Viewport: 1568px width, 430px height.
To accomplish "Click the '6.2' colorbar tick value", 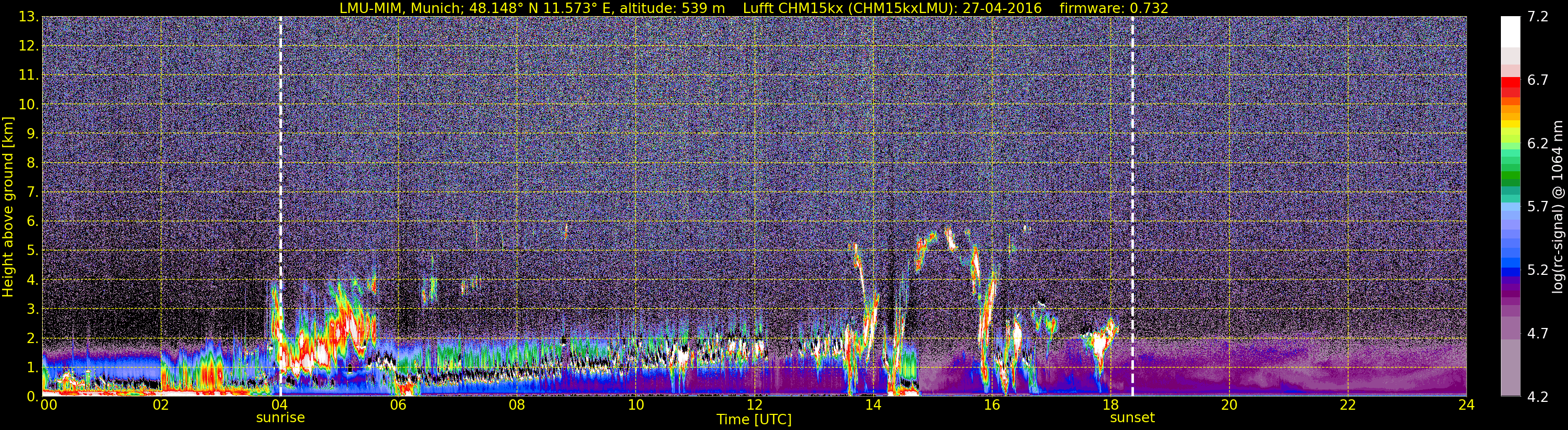I will point(1538,143).
